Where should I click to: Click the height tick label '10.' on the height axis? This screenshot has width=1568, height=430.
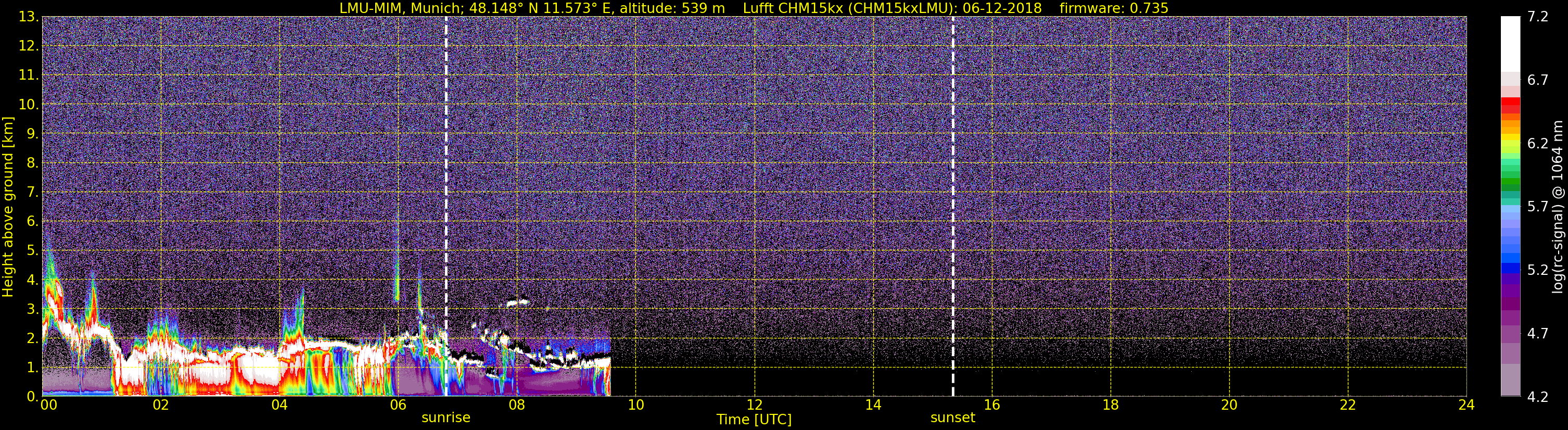point(29,105)
